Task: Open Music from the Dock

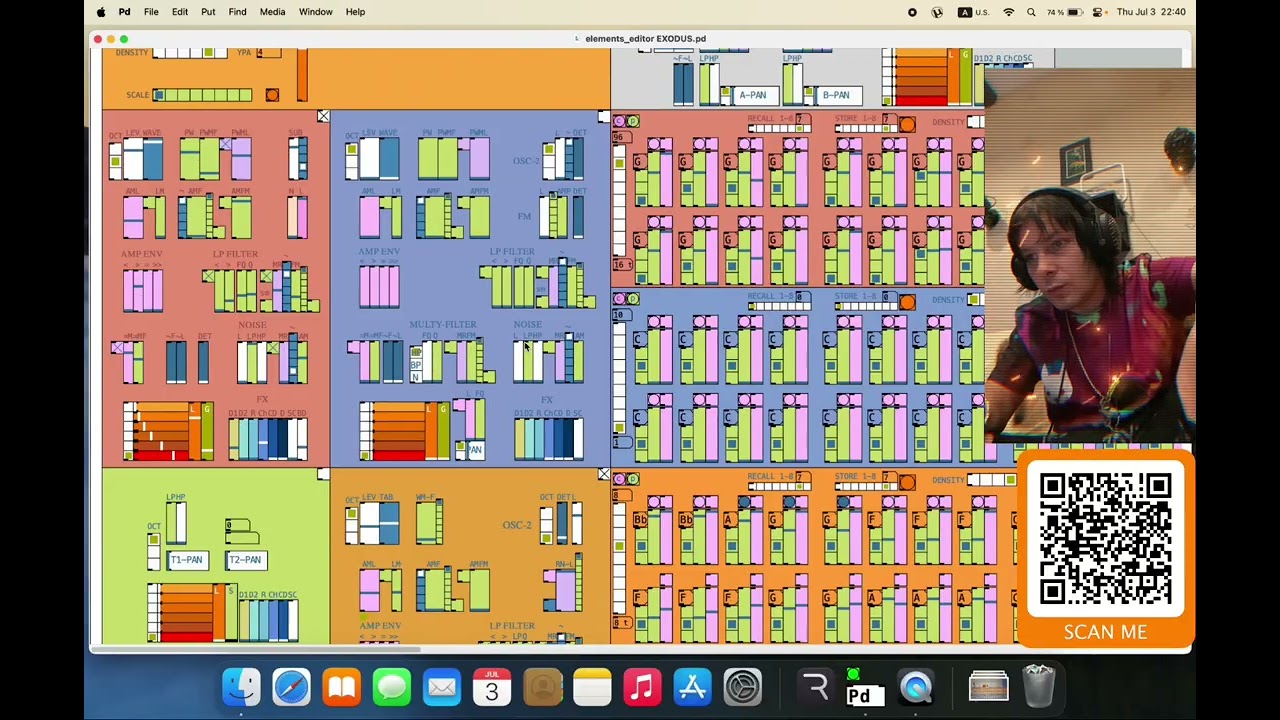Action: click(642, 687)
